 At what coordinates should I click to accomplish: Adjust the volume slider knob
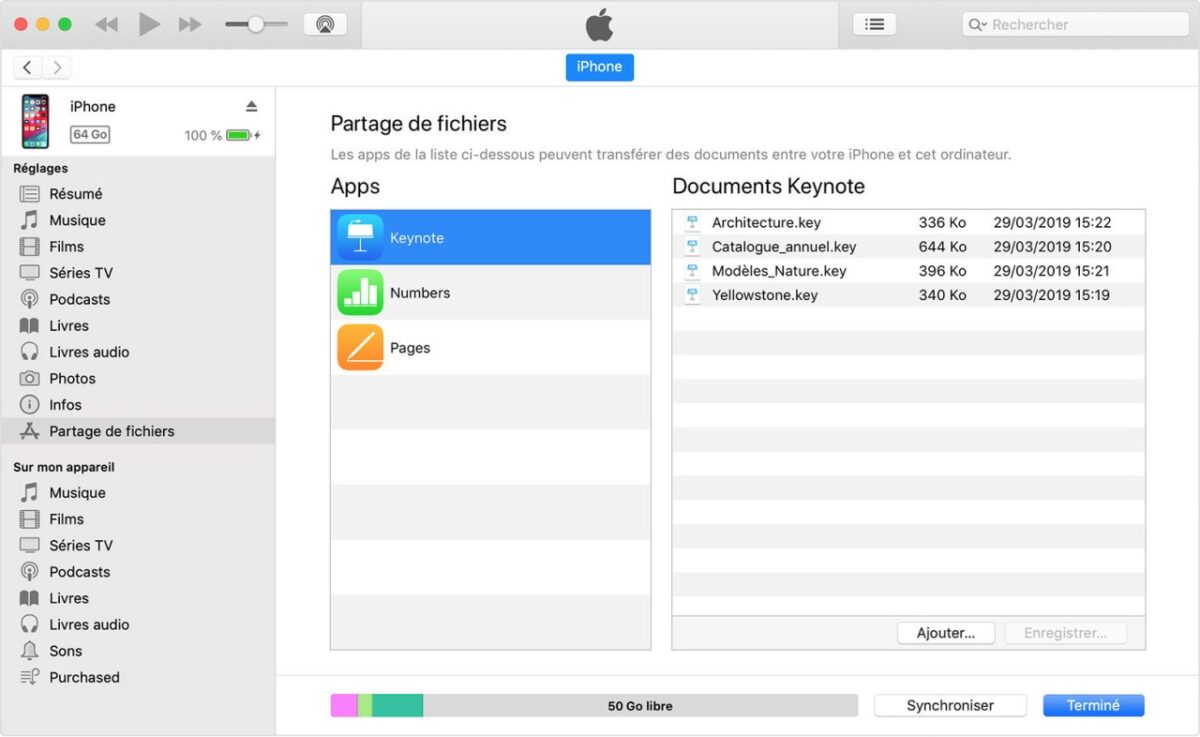[x=255, y=24]
